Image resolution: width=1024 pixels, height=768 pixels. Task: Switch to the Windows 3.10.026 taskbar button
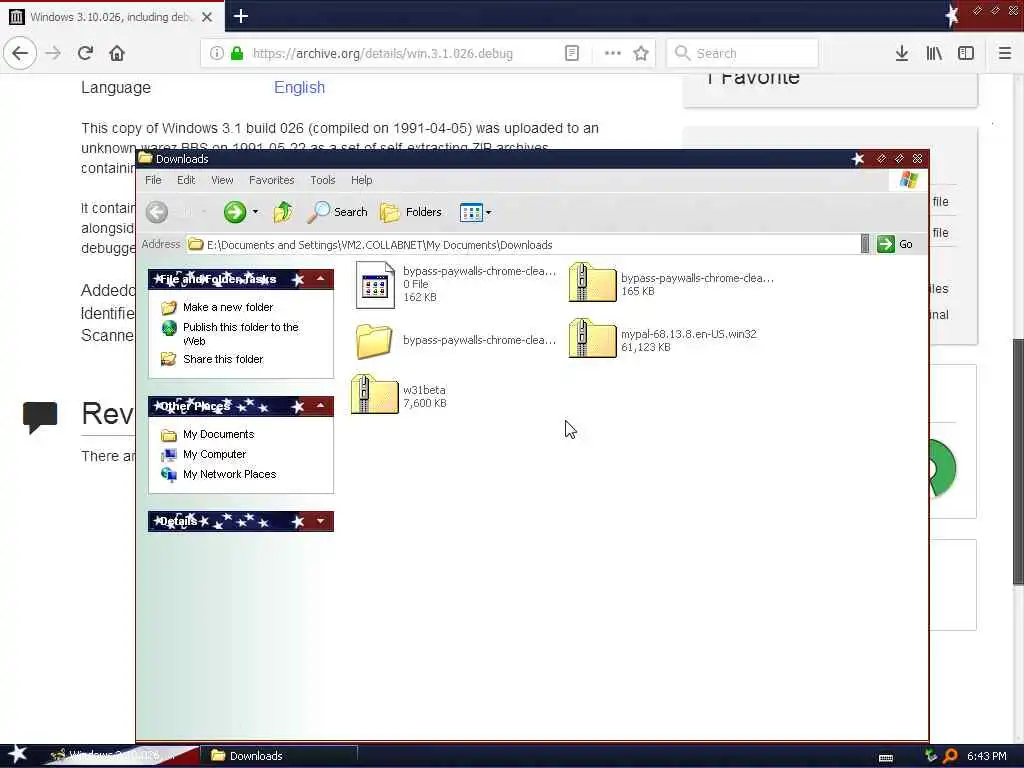(x=121, y=756)
